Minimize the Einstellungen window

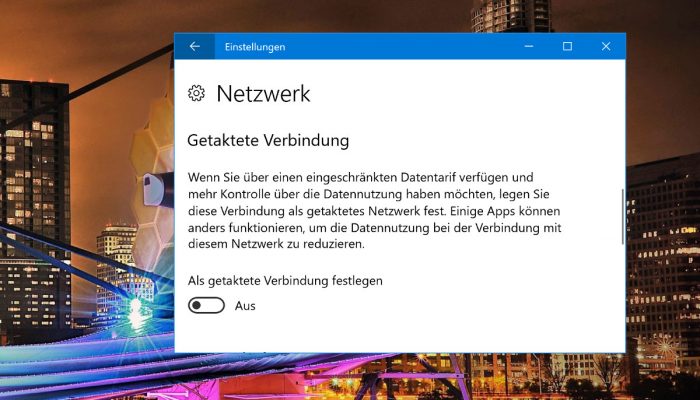(x=529, y=46)
